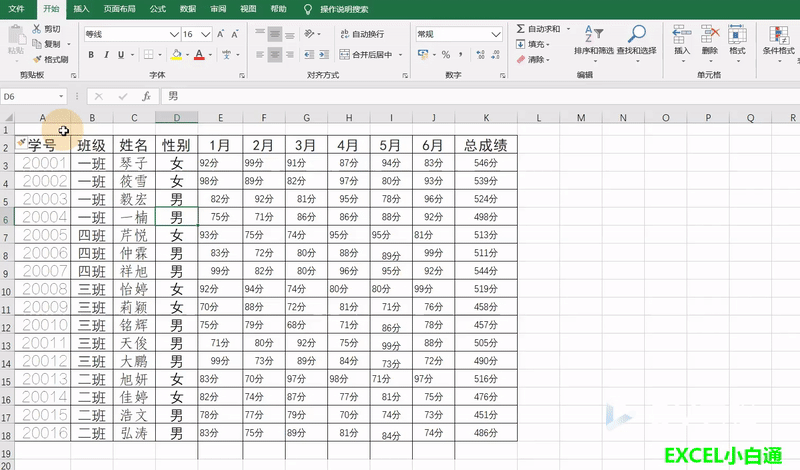Viewport: 800px width, 470px height.
Task: Click the cell Format (格式) icon
Action: pyautogui.click(x=737, y=34)
